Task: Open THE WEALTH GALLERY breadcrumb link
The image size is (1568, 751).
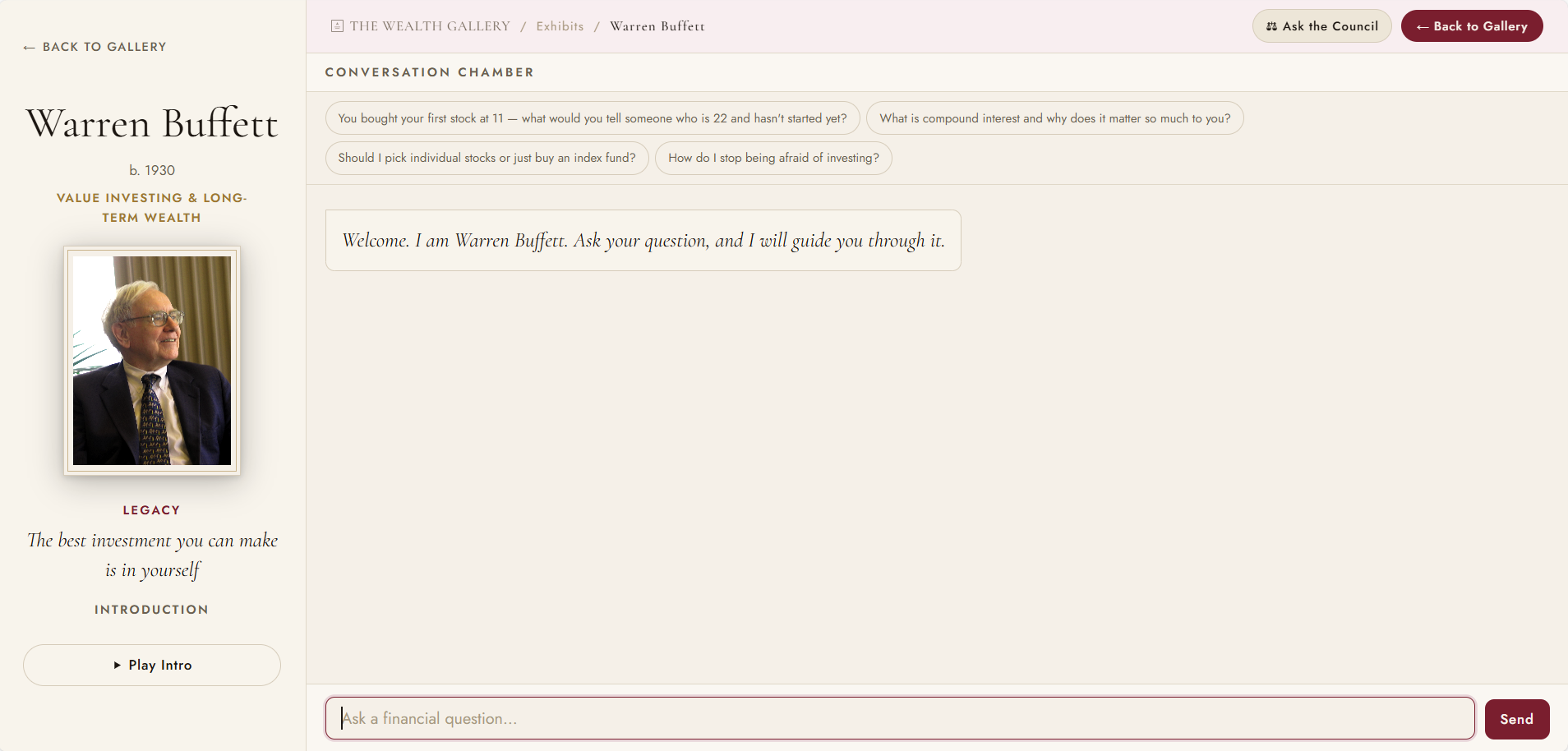Action: pos(430,26)
